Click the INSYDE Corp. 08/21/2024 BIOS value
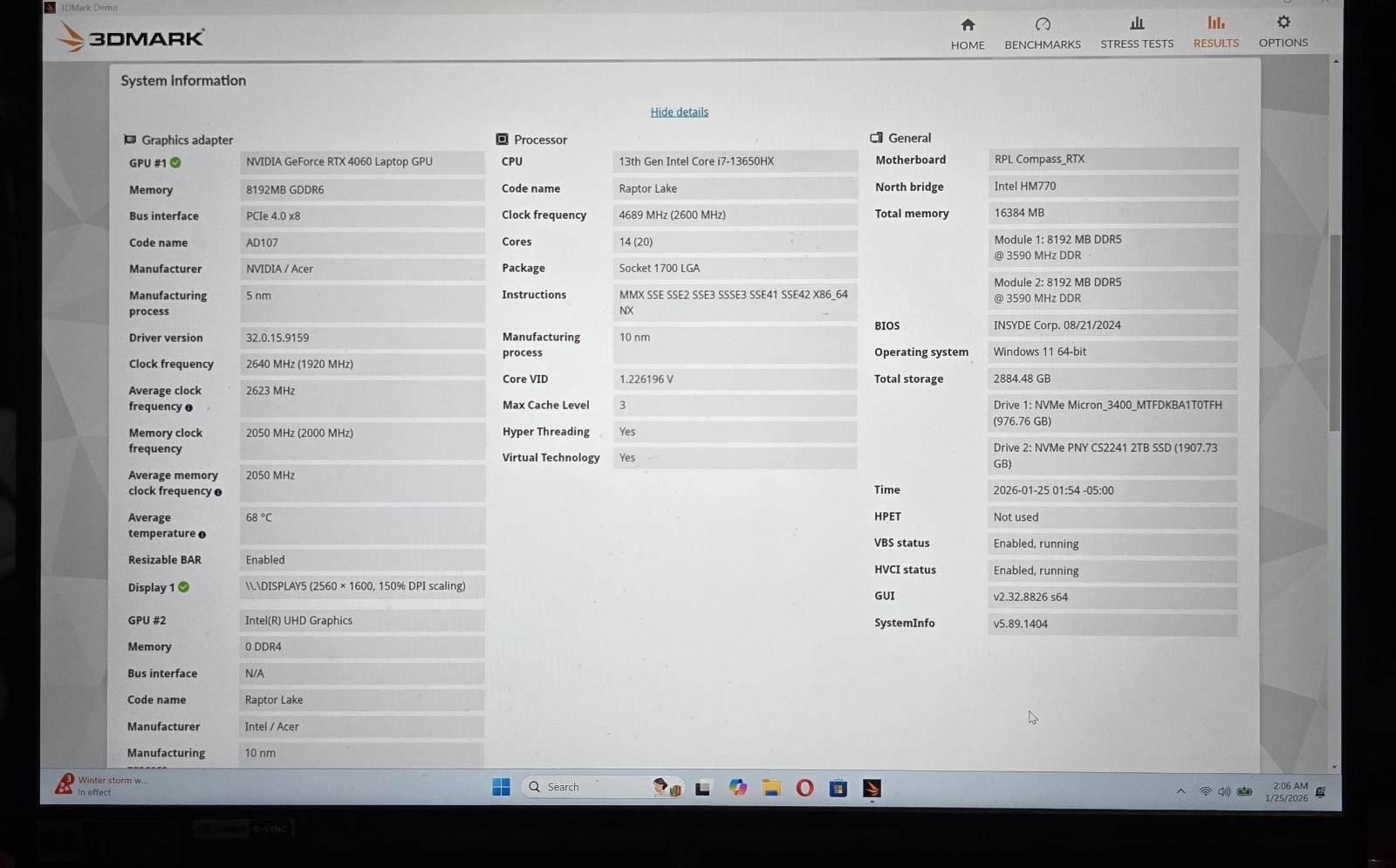 click(x=1112, y=325)
